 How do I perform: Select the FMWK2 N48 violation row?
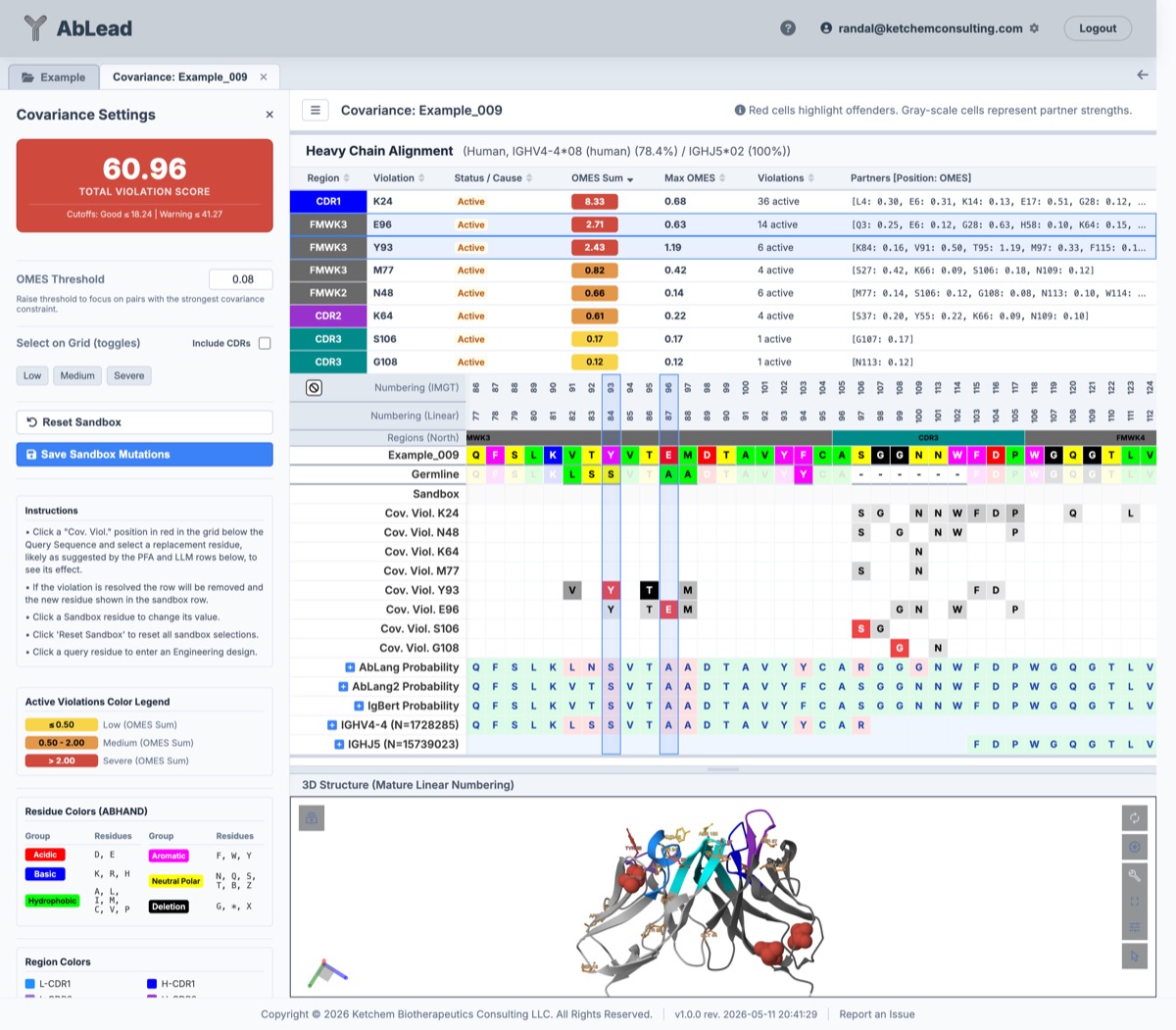(722, 293)
